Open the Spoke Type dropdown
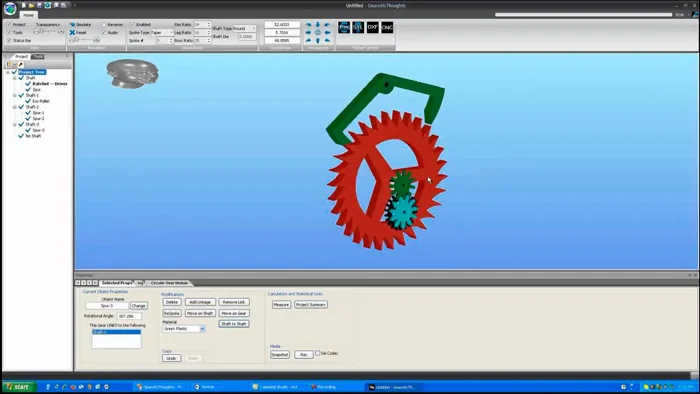 (162, 33)
